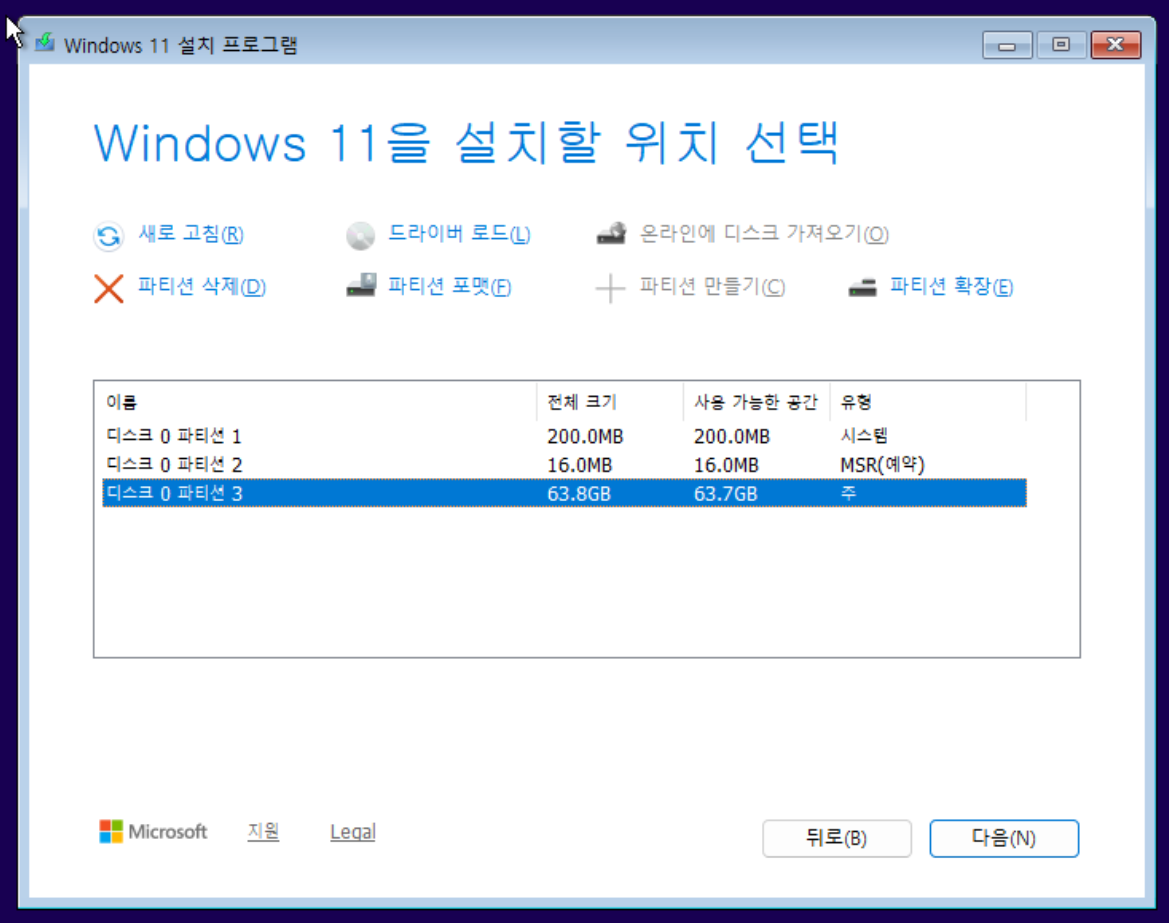This screenshot has height=923, width=1169.
Task: Click the 200.0MB total size cell
Action: click(585, 436)
